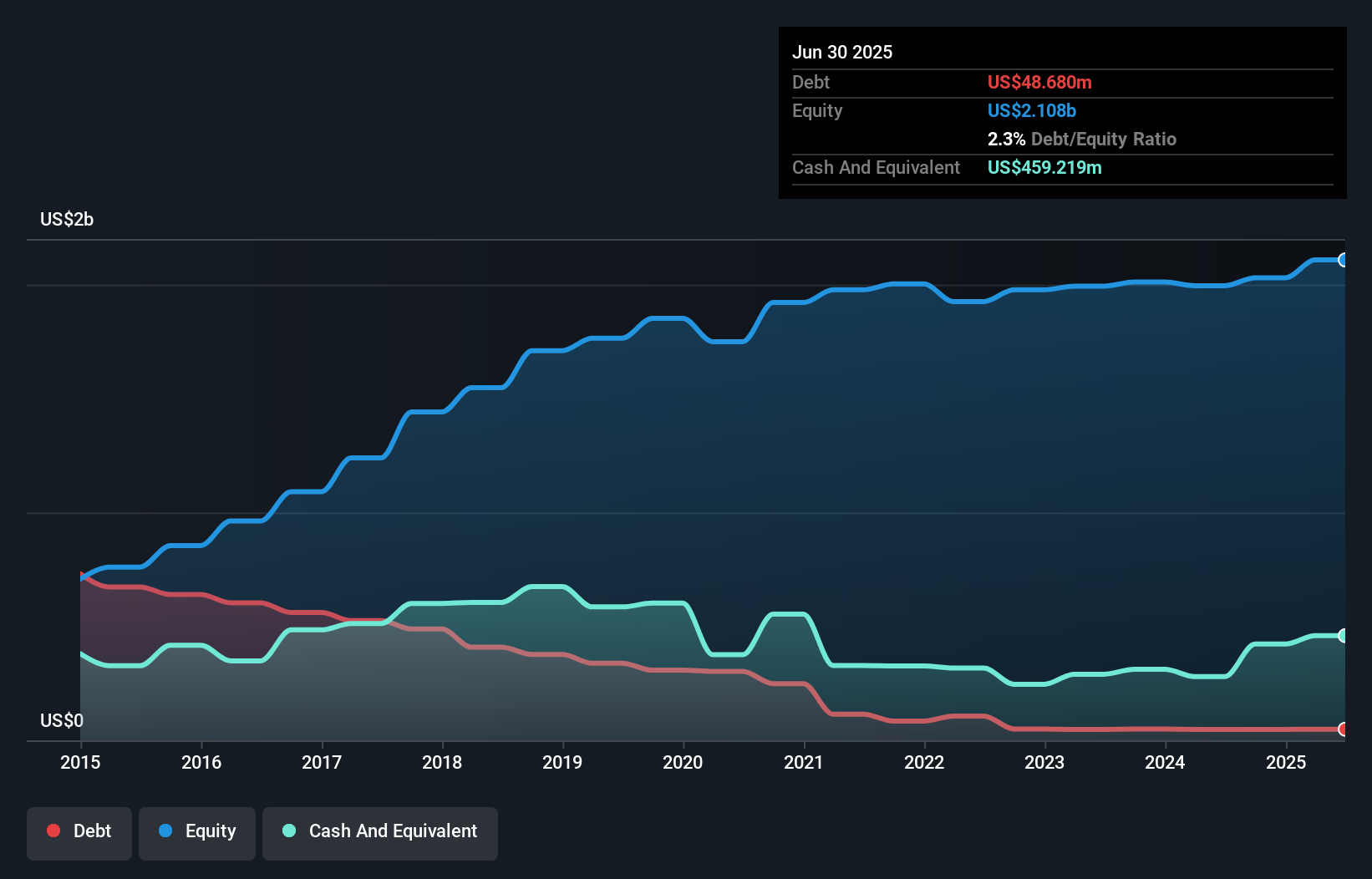
Task: Click the 2.3% Debt/Equity Ratio text
Action: click(x=1082, y=139)
